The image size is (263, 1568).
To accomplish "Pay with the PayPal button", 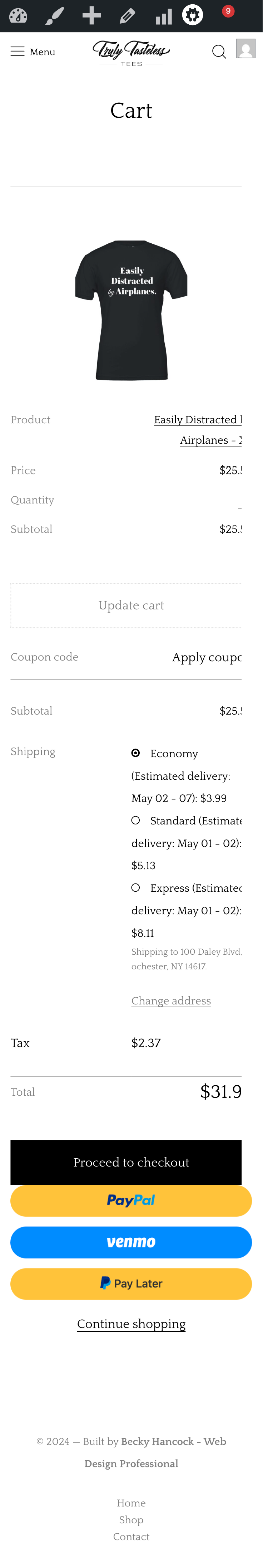I will coord(131,1201).
